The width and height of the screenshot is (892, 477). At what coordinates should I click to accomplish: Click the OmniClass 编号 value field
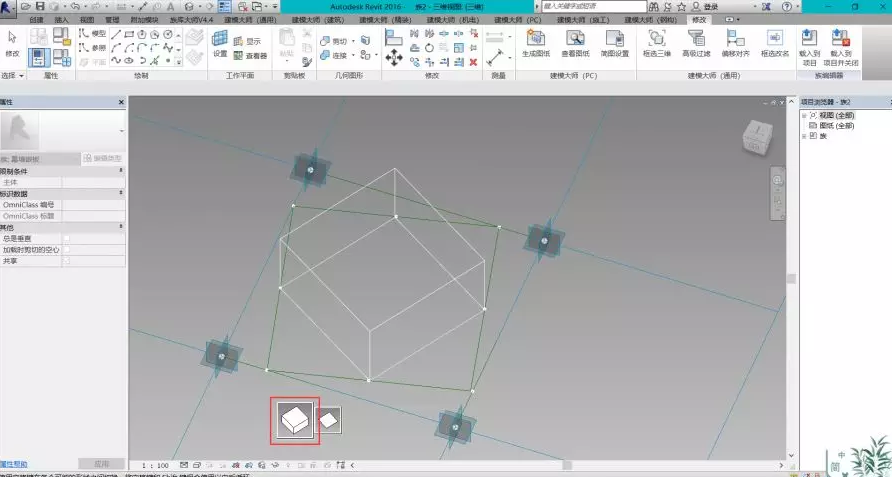click(x=94, y=205)
